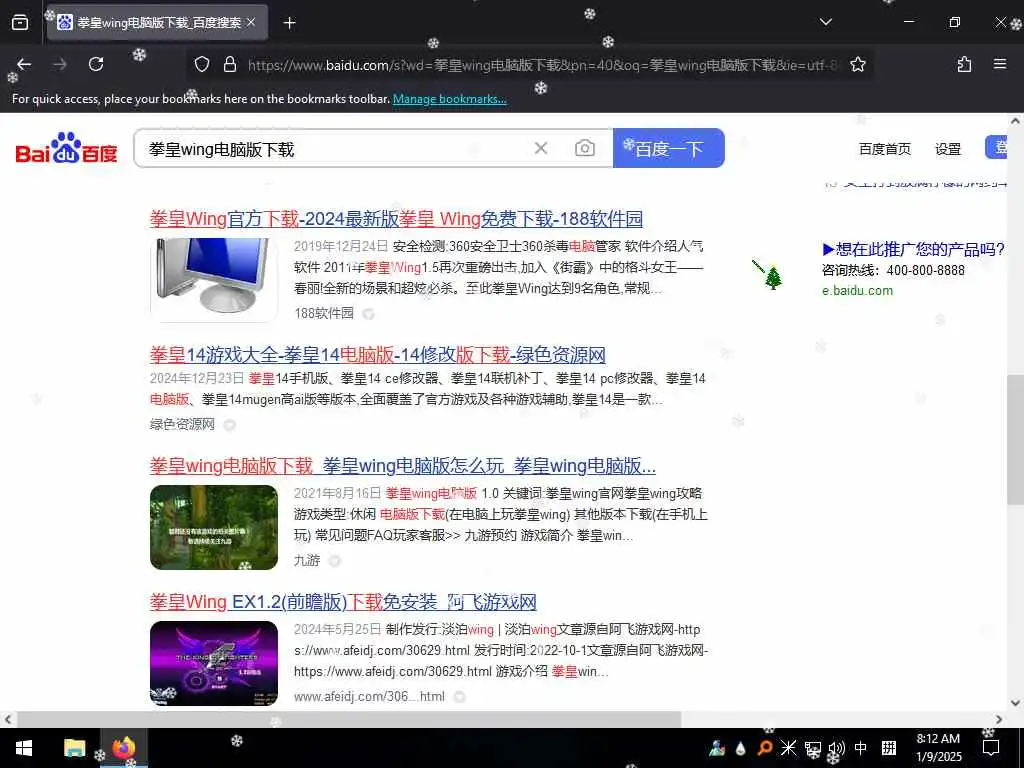Click verification badge next to 188软件园

(368, 314)
